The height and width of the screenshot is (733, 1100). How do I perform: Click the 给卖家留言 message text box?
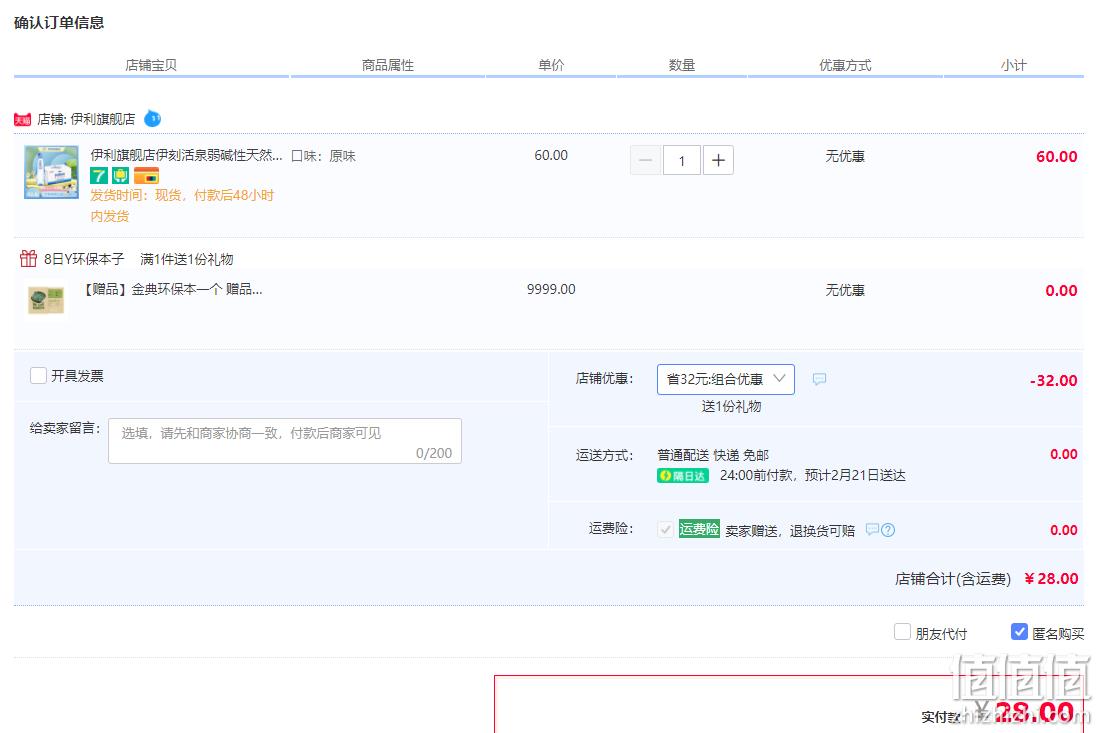pyautogui.click(x=285, y=441)
